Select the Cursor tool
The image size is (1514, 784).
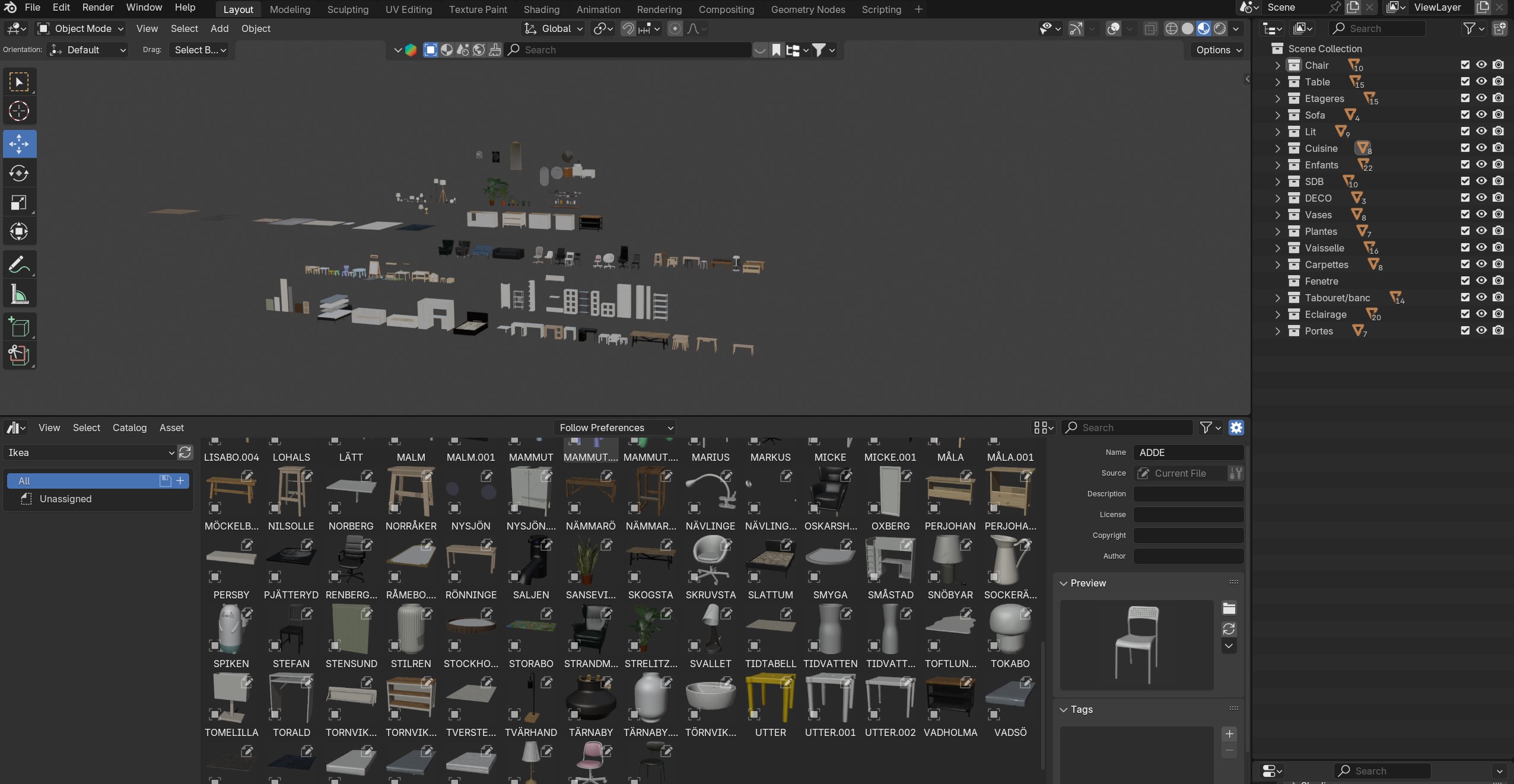(19, 111)
